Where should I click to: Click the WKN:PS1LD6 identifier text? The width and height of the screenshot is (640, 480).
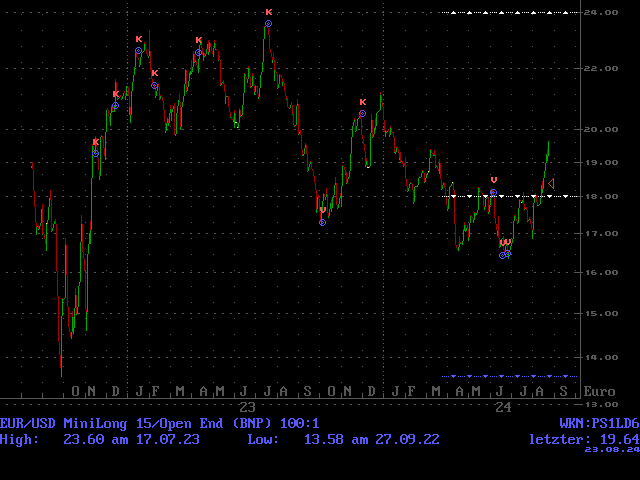(597, 424)
